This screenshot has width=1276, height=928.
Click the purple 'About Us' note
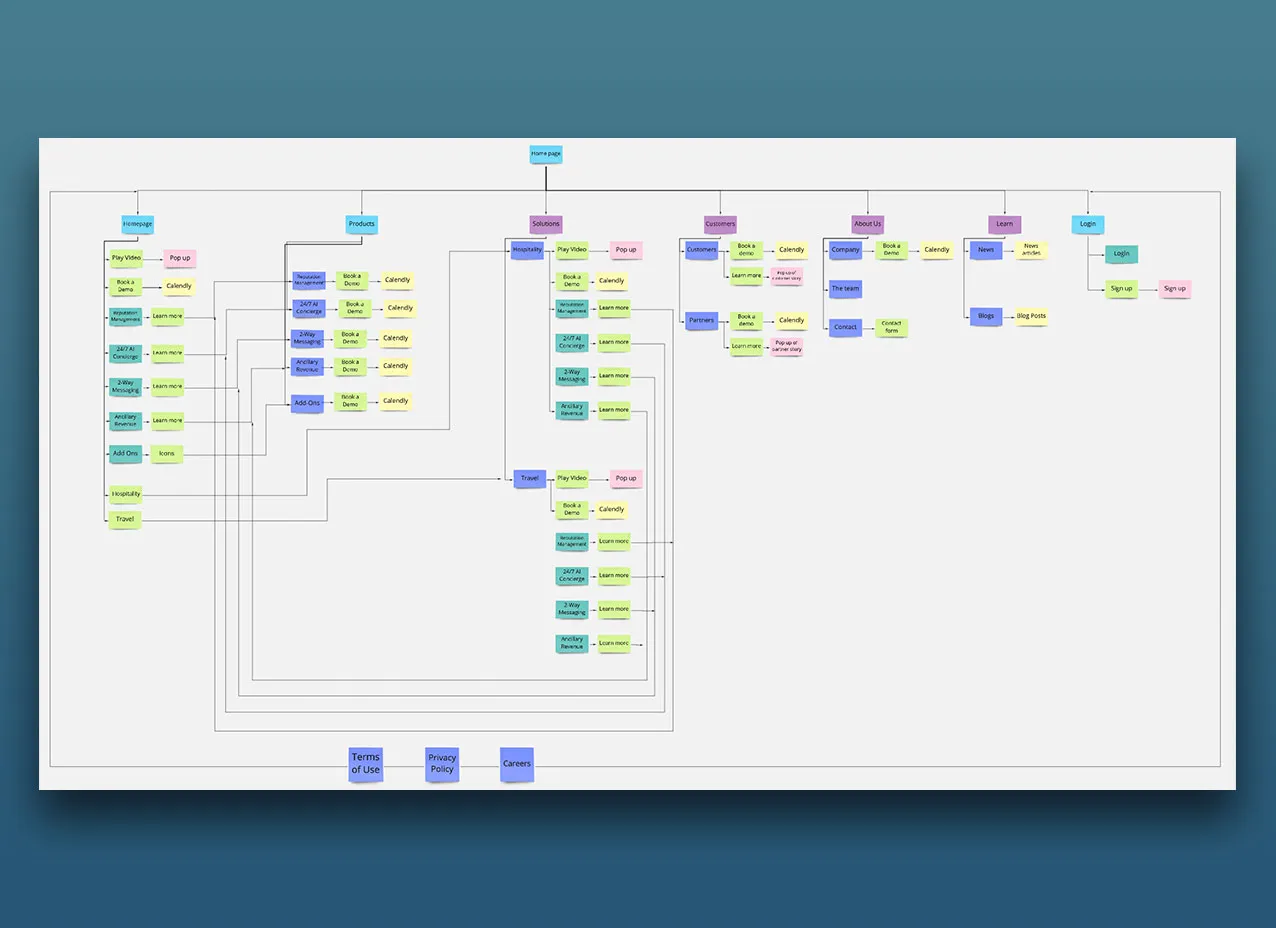868,224
